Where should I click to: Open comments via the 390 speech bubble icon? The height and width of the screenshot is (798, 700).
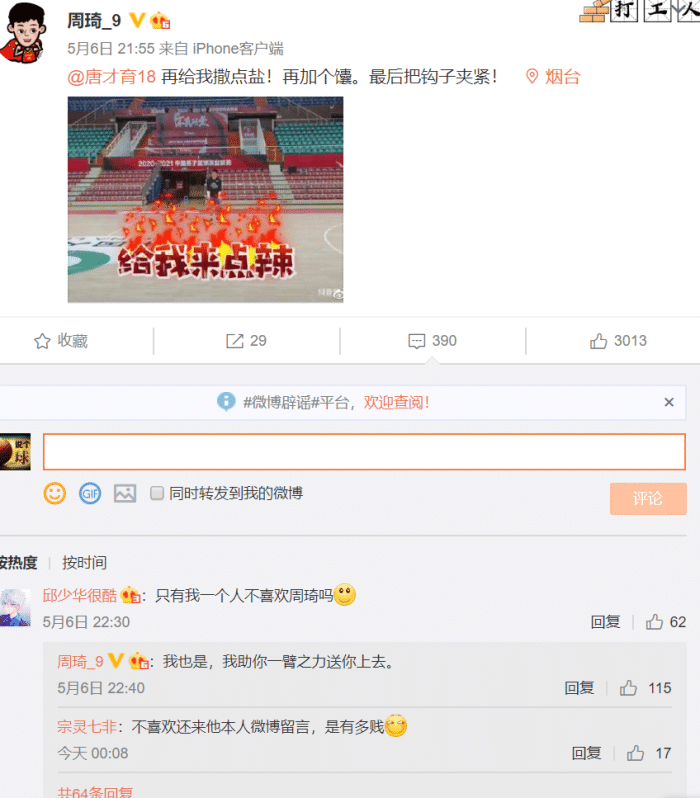pos(416,341)
